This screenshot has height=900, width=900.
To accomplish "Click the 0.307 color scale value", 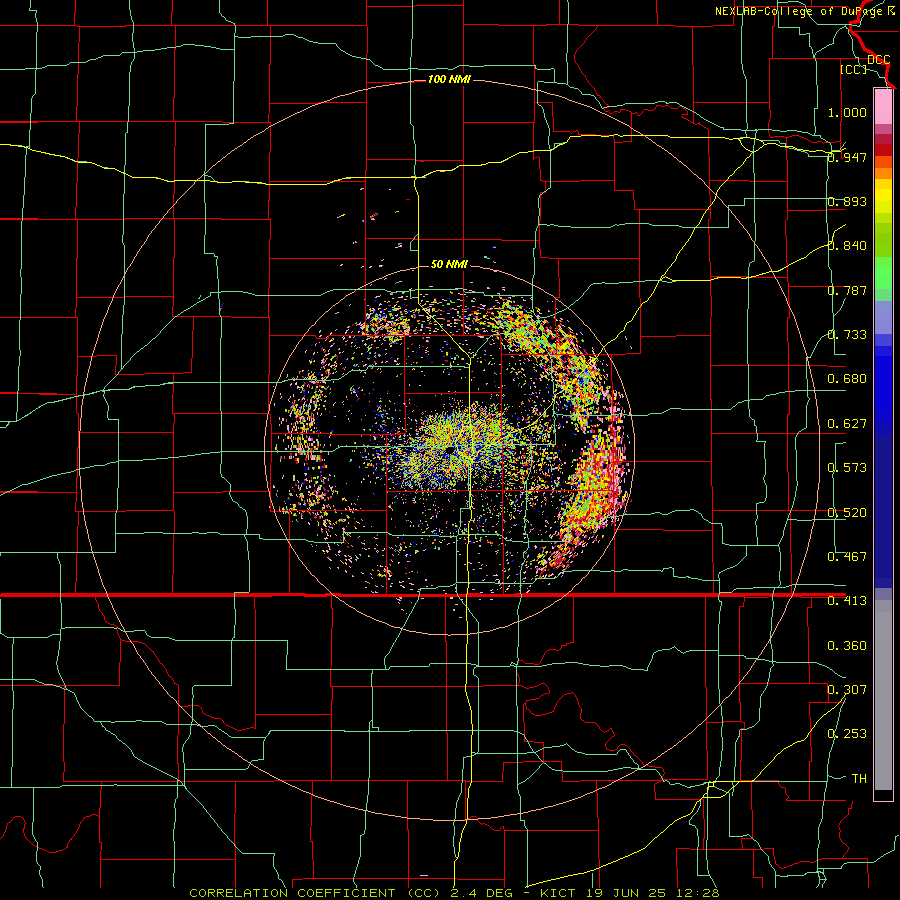I will coord(847,690).
